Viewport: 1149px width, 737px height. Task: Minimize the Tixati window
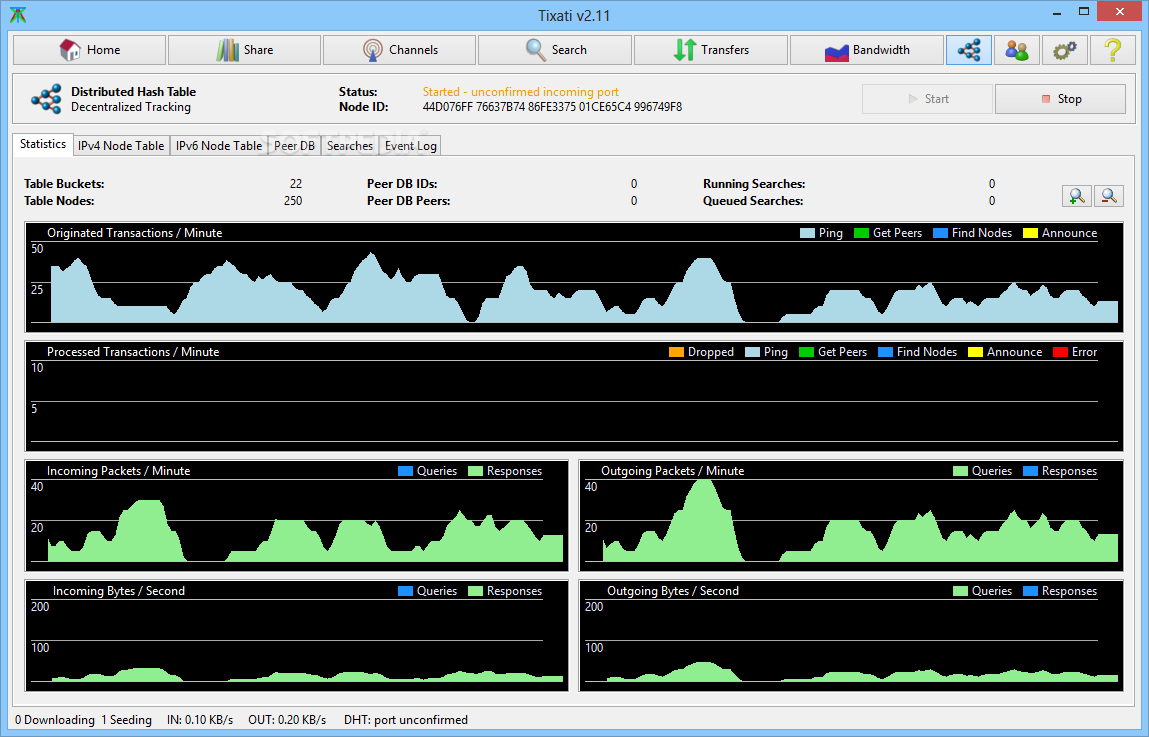click(x=1057, y=13)
